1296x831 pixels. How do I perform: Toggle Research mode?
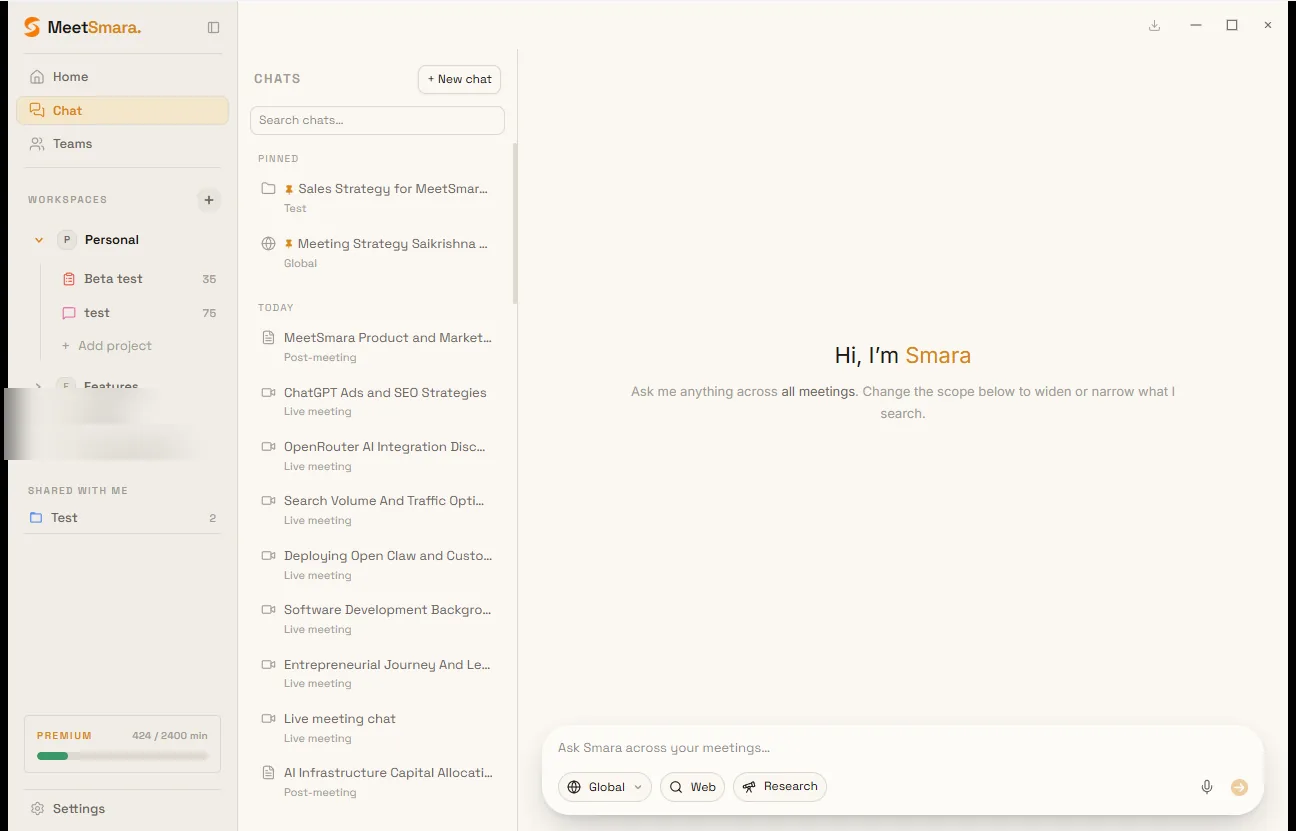click(780, 786)
